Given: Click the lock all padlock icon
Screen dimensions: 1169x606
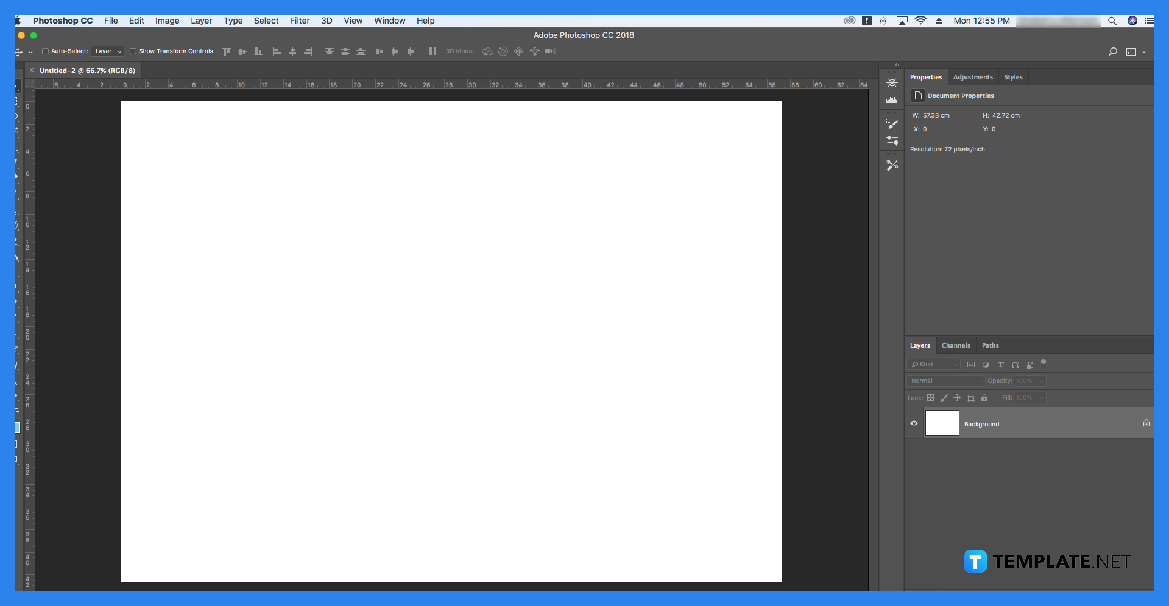Looking at the screenshot, I should click(984, 397).
